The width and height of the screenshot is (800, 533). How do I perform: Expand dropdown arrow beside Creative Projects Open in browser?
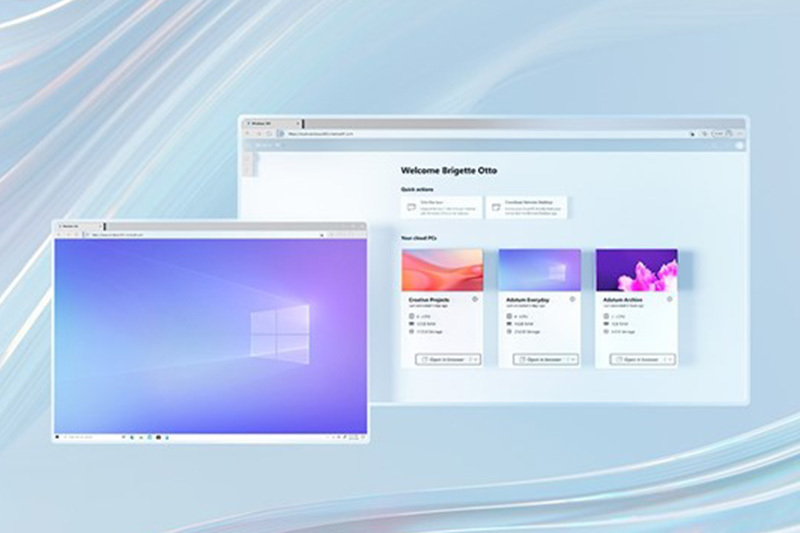(x=474, y=358)
